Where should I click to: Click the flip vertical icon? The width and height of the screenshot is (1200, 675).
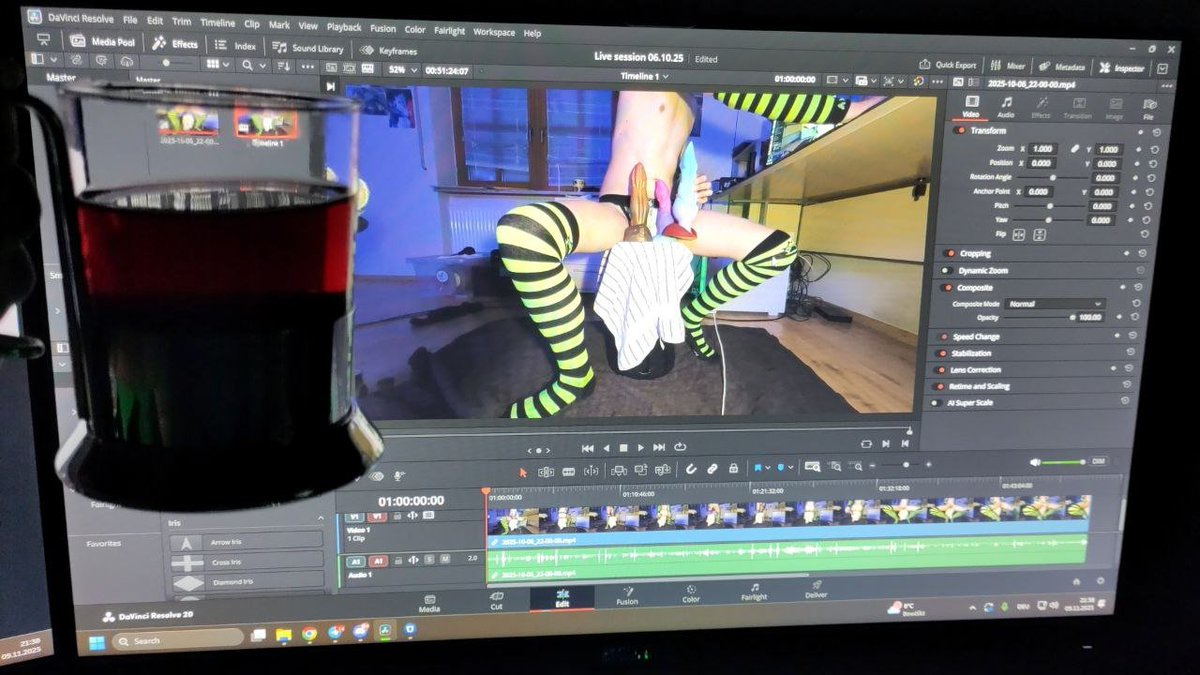tap(1040, 235)
